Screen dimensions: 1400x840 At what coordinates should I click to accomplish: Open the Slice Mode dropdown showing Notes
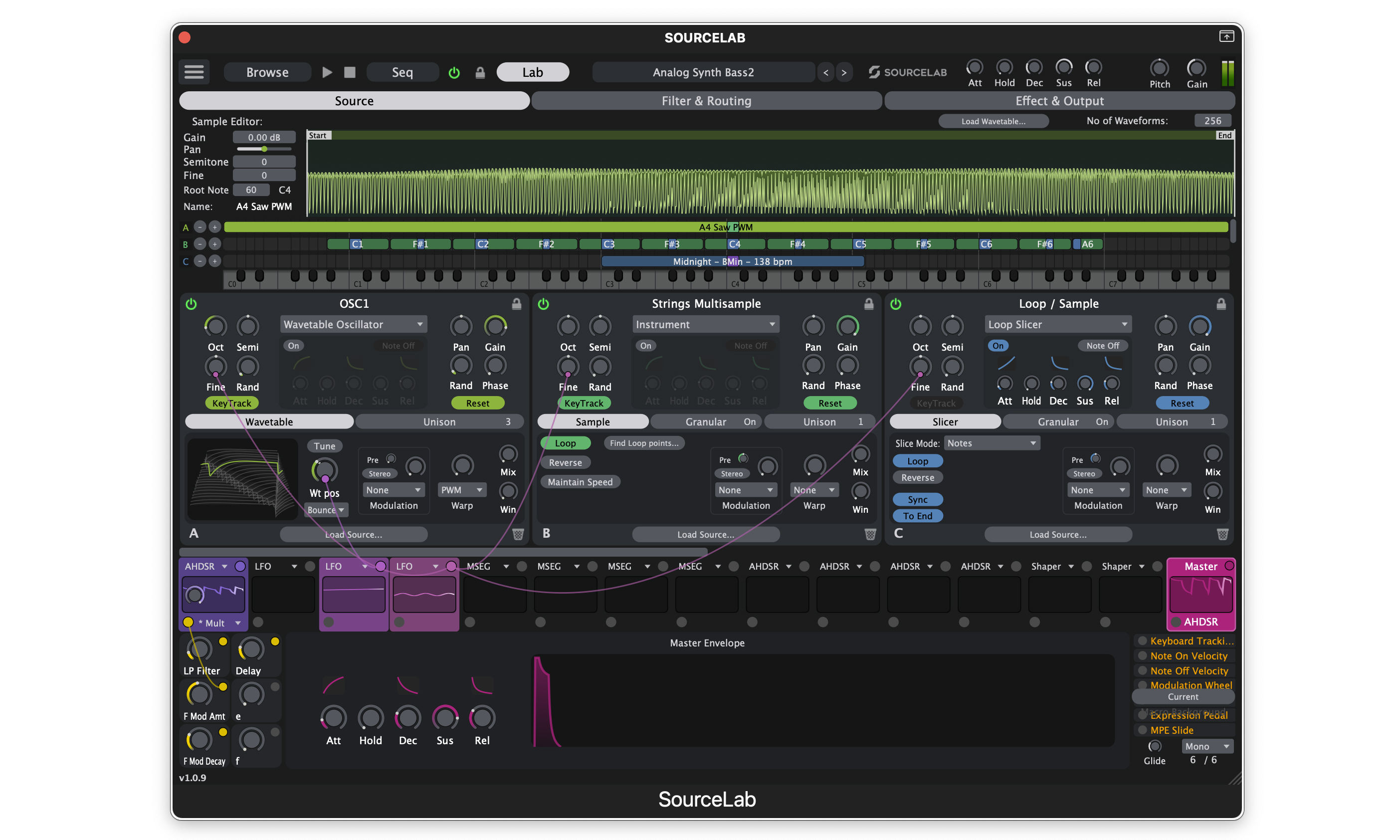pyautogui.click(x=992, y=442)
